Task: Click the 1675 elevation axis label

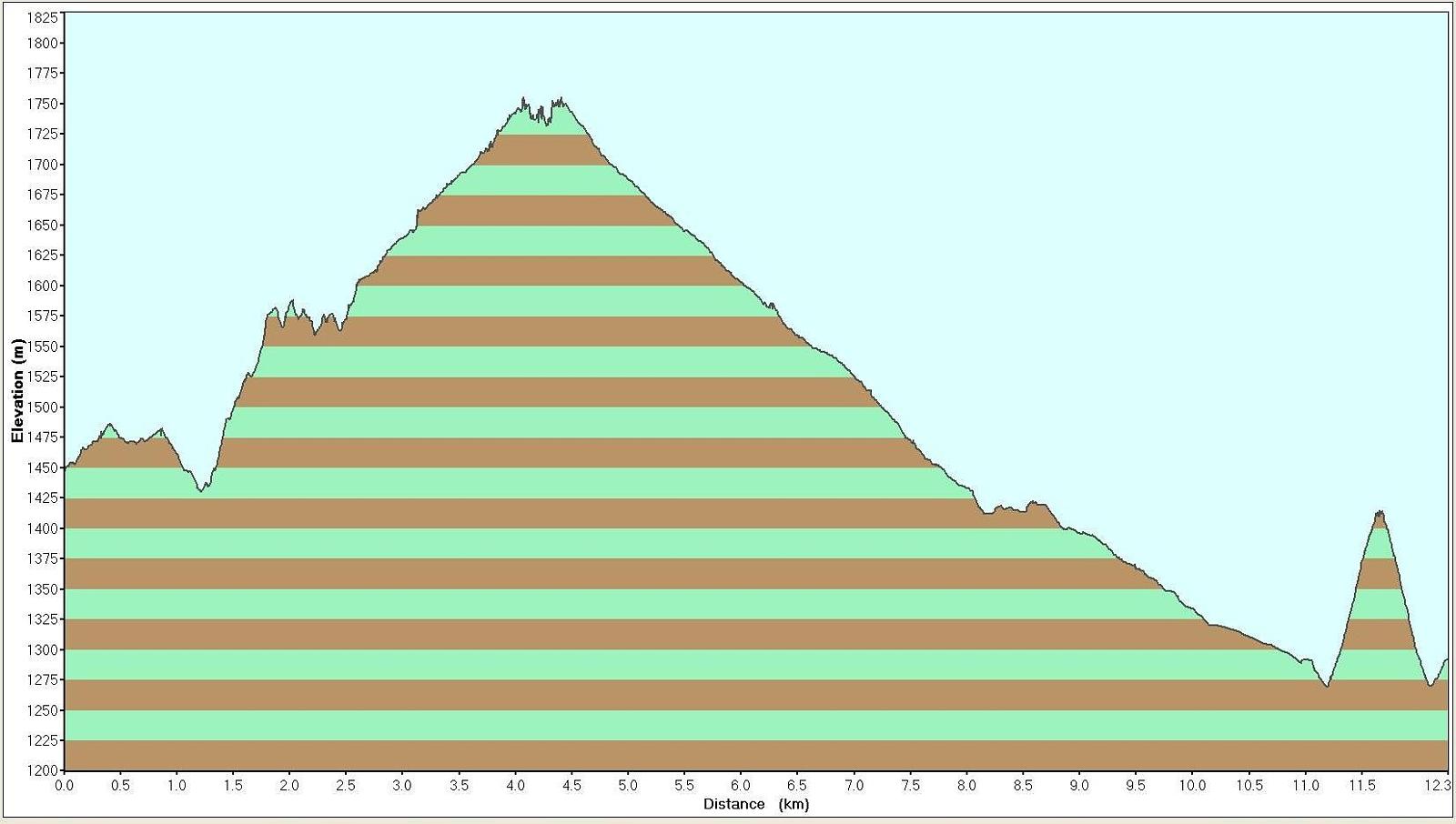Action: pos(43,195)
